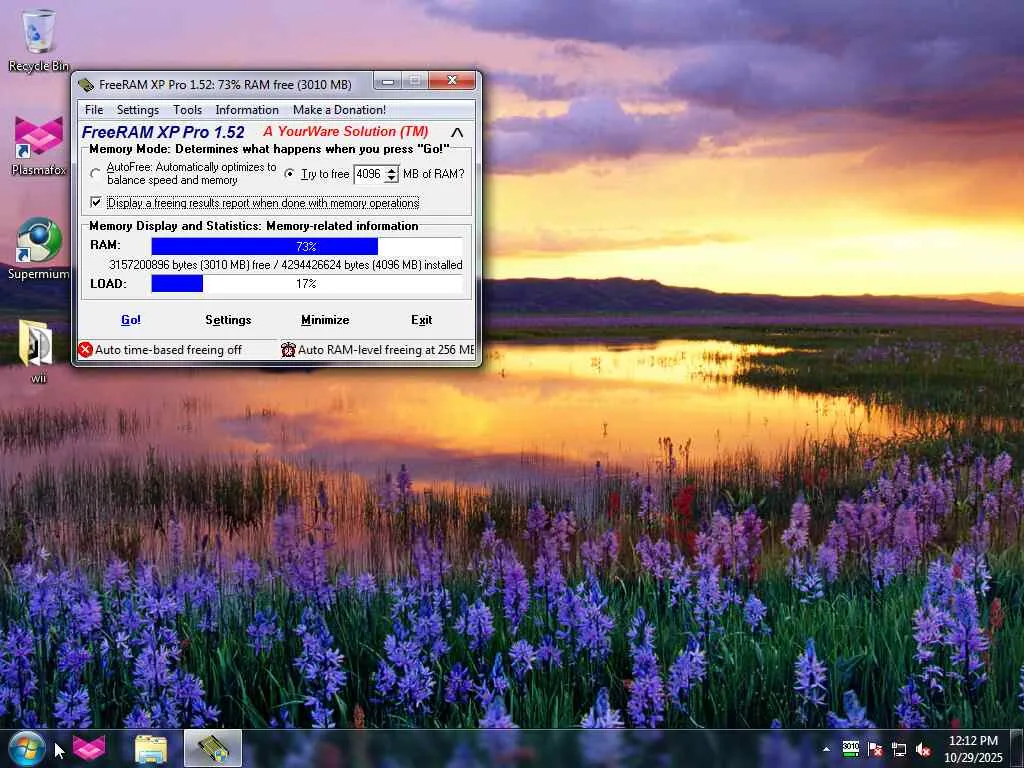The width and height of the screenshot is (1024, 768).
Task: Increase the MB of RAM stepper value
Action: pyautogui.click(x=391, y=170)
